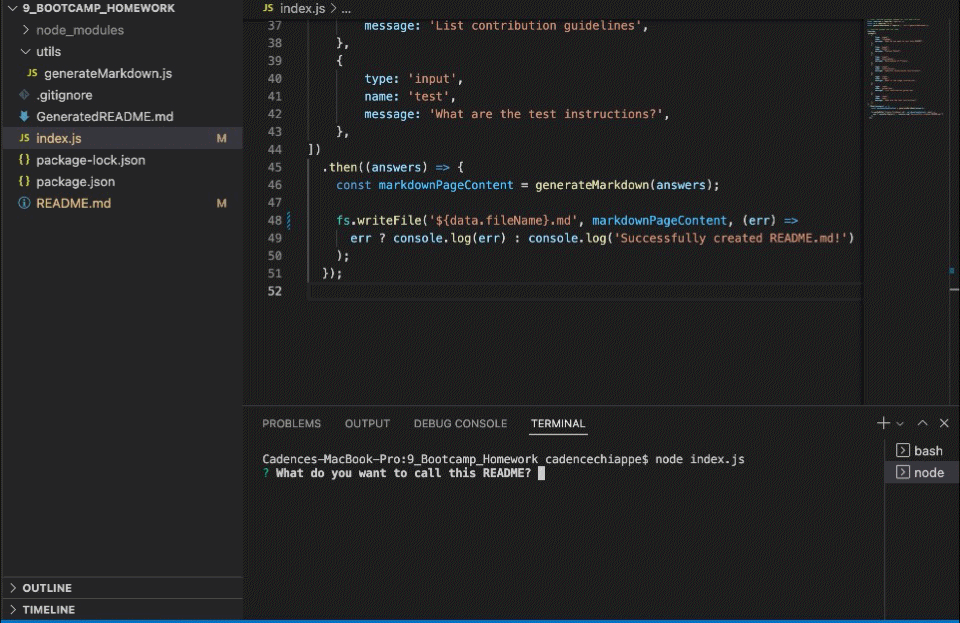Select index.js in the explorer
Image resolution: width=960 pixels, height=623 pixels.
(x=122, y=138)
